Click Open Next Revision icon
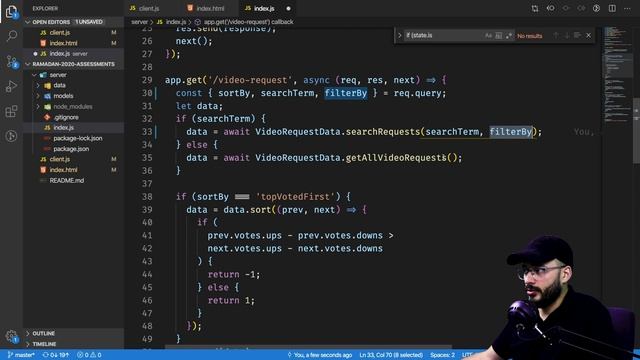 [581, 8]
